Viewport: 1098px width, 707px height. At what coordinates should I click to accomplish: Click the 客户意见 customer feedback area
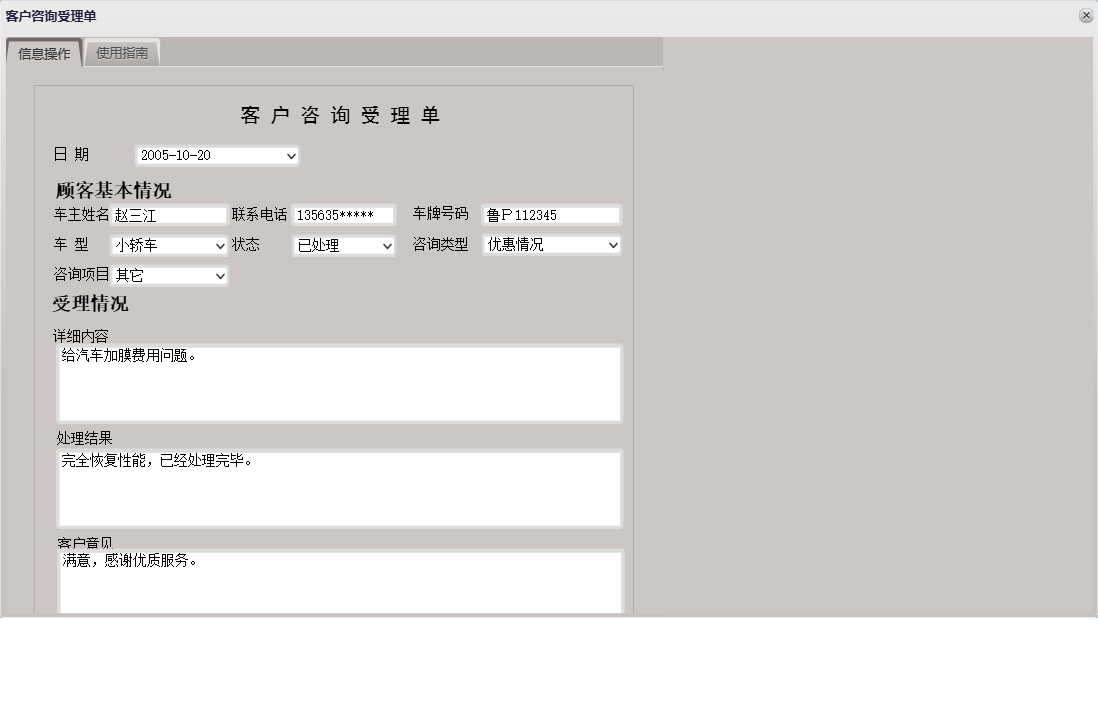point(340,580)
